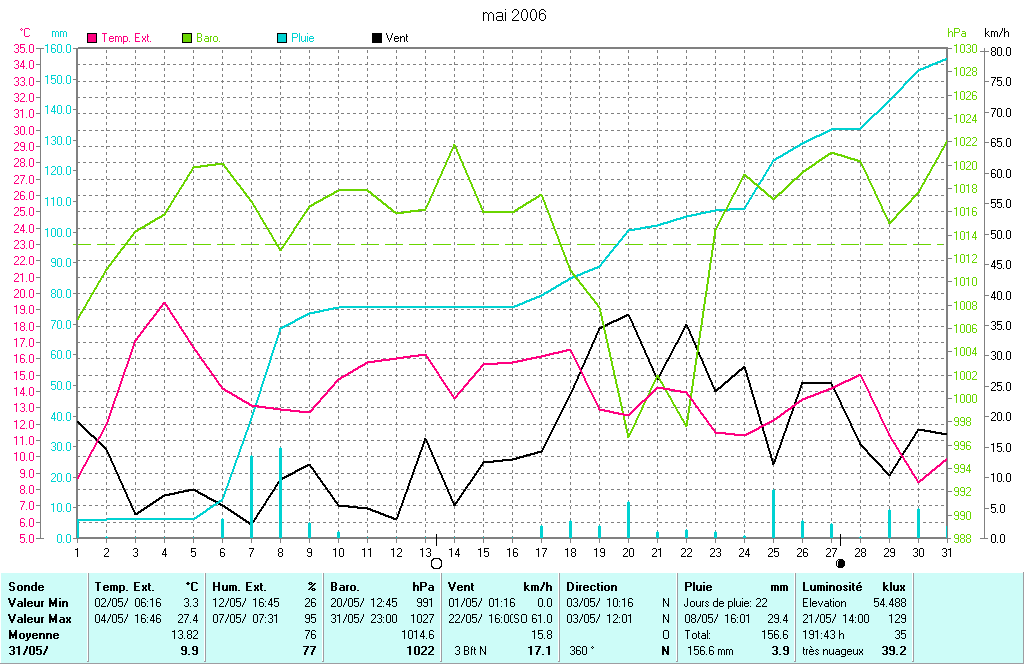Open the Direction column header
The image size is (1024, 664).
coord(591,587)
